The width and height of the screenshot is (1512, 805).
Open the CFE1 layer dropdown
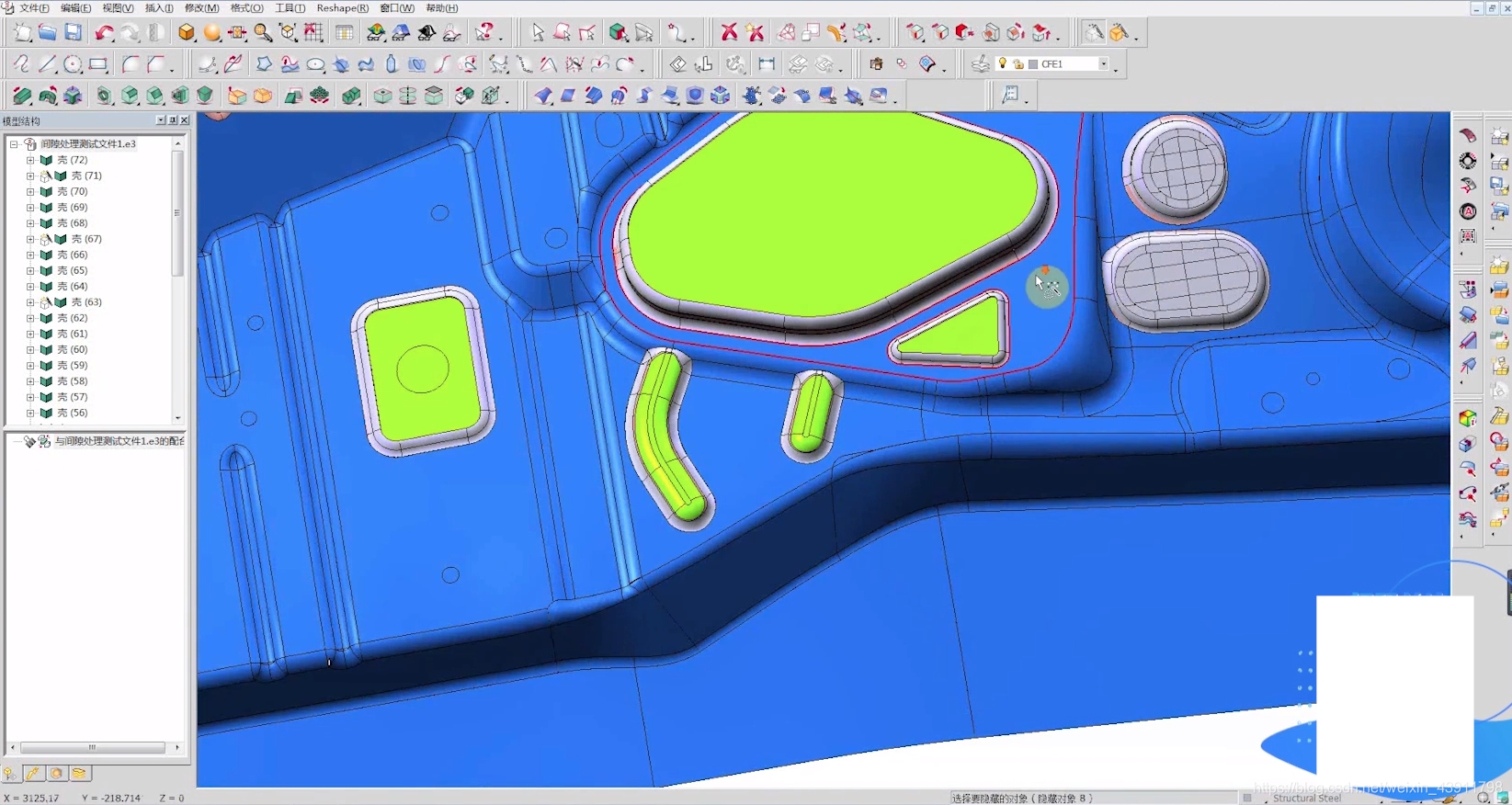(1104, 64)
